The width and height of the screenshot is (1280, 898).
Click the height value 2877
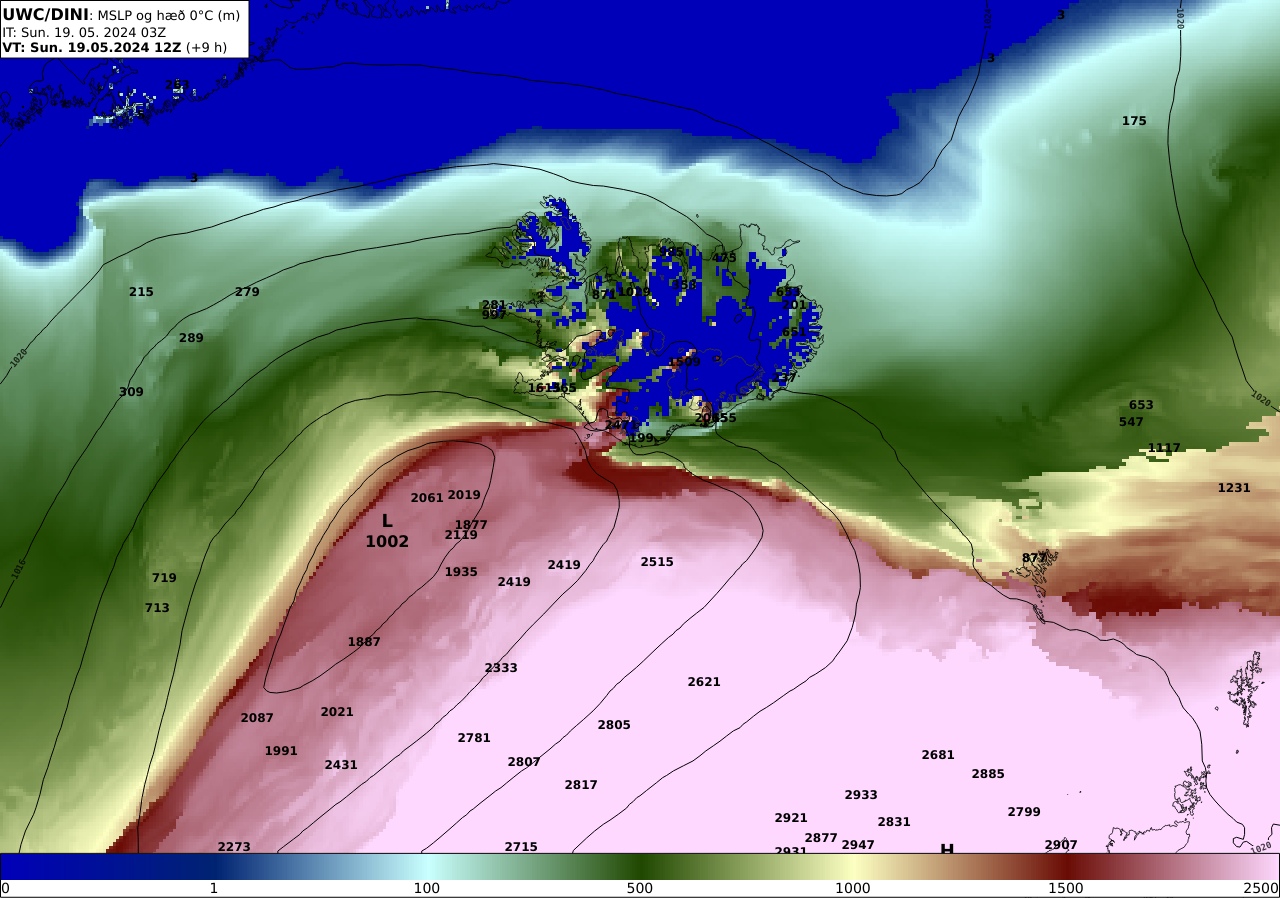click(821, 838)
